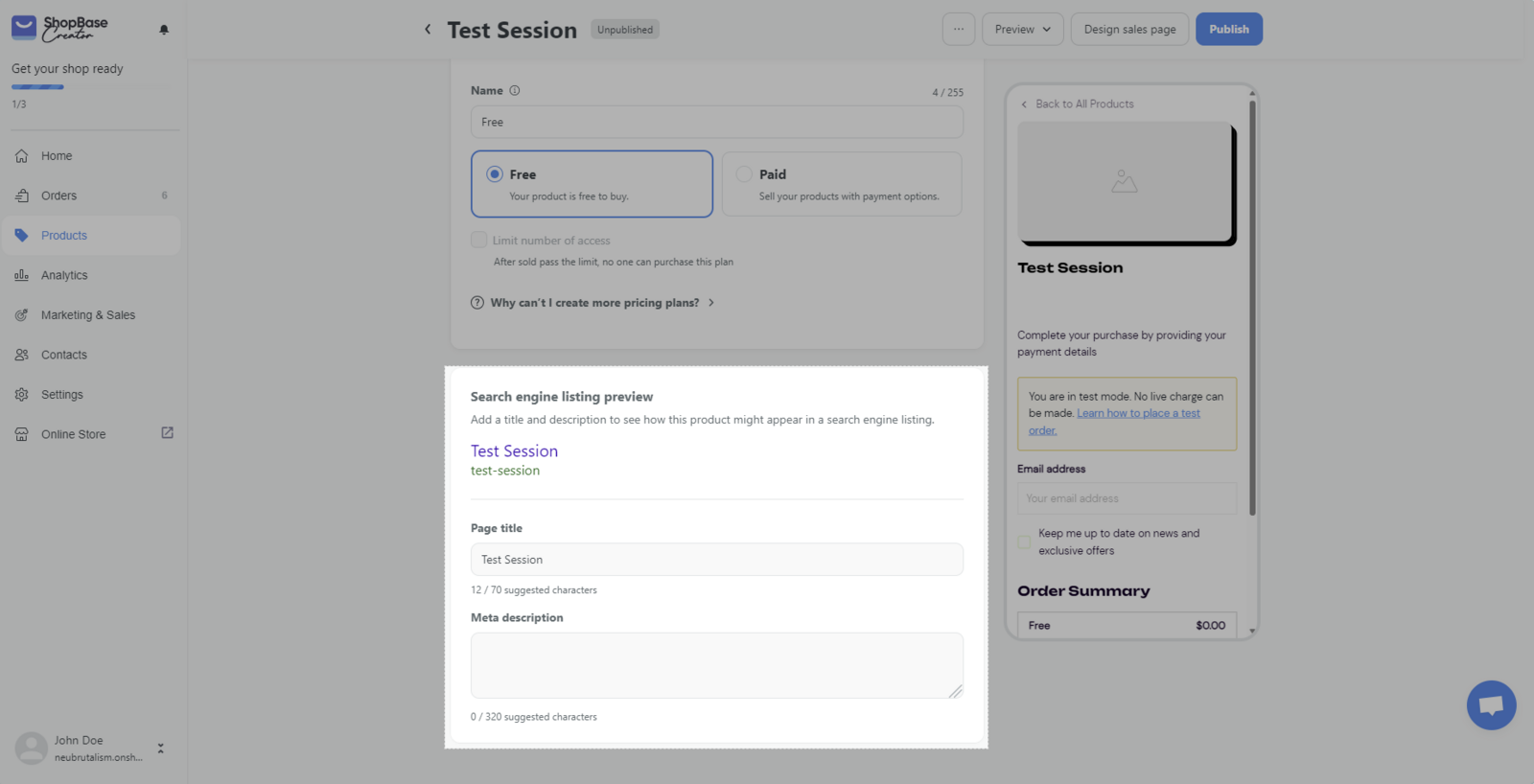Click the Test Session search listing title

coord(514,450)
